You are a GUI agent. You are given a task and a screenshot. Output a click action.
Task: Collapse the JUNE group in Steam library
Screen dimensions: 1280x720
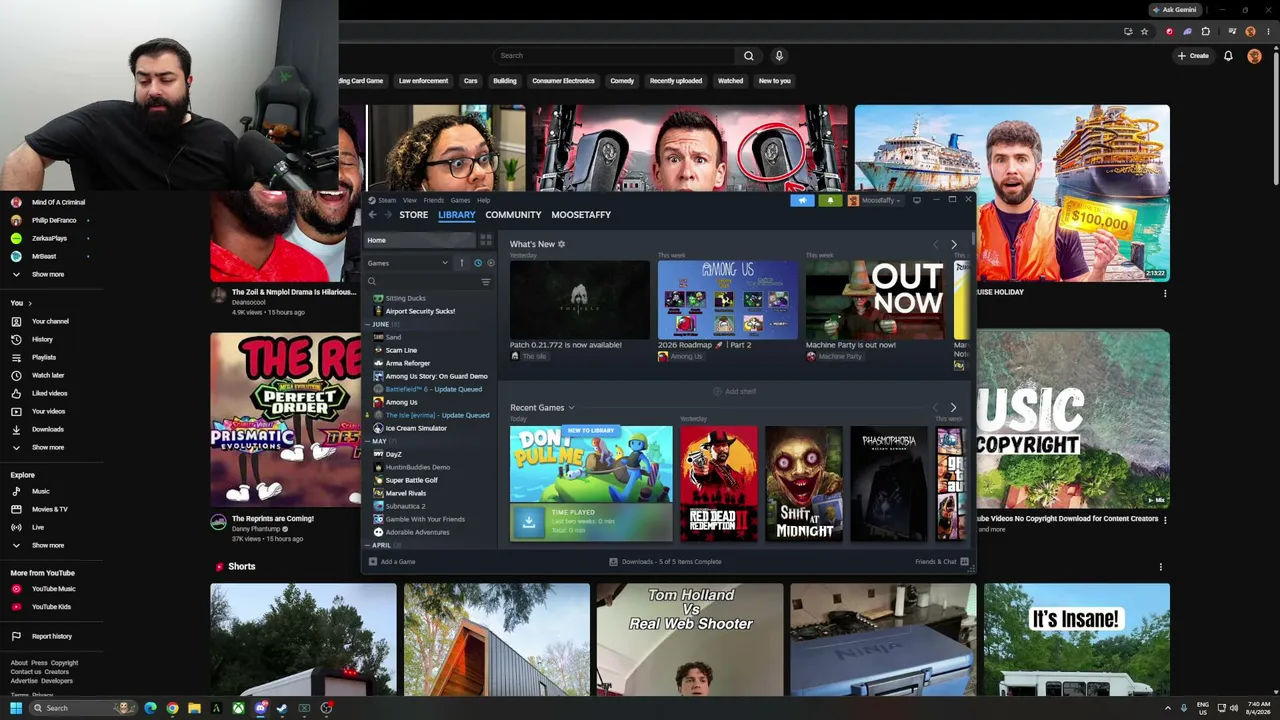point(369,324)
